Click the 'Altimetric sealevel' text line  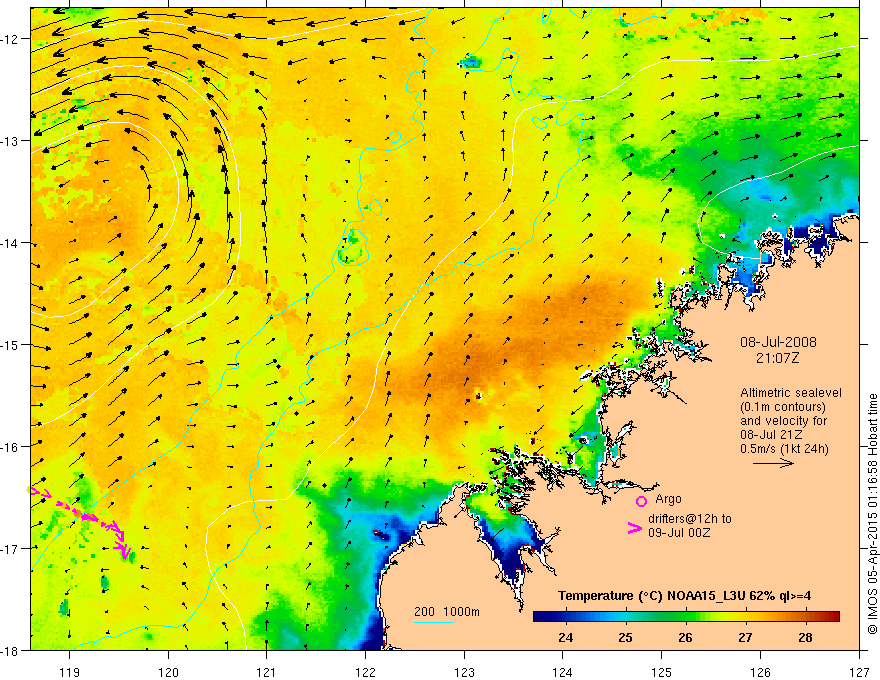[x=791, y=393]
